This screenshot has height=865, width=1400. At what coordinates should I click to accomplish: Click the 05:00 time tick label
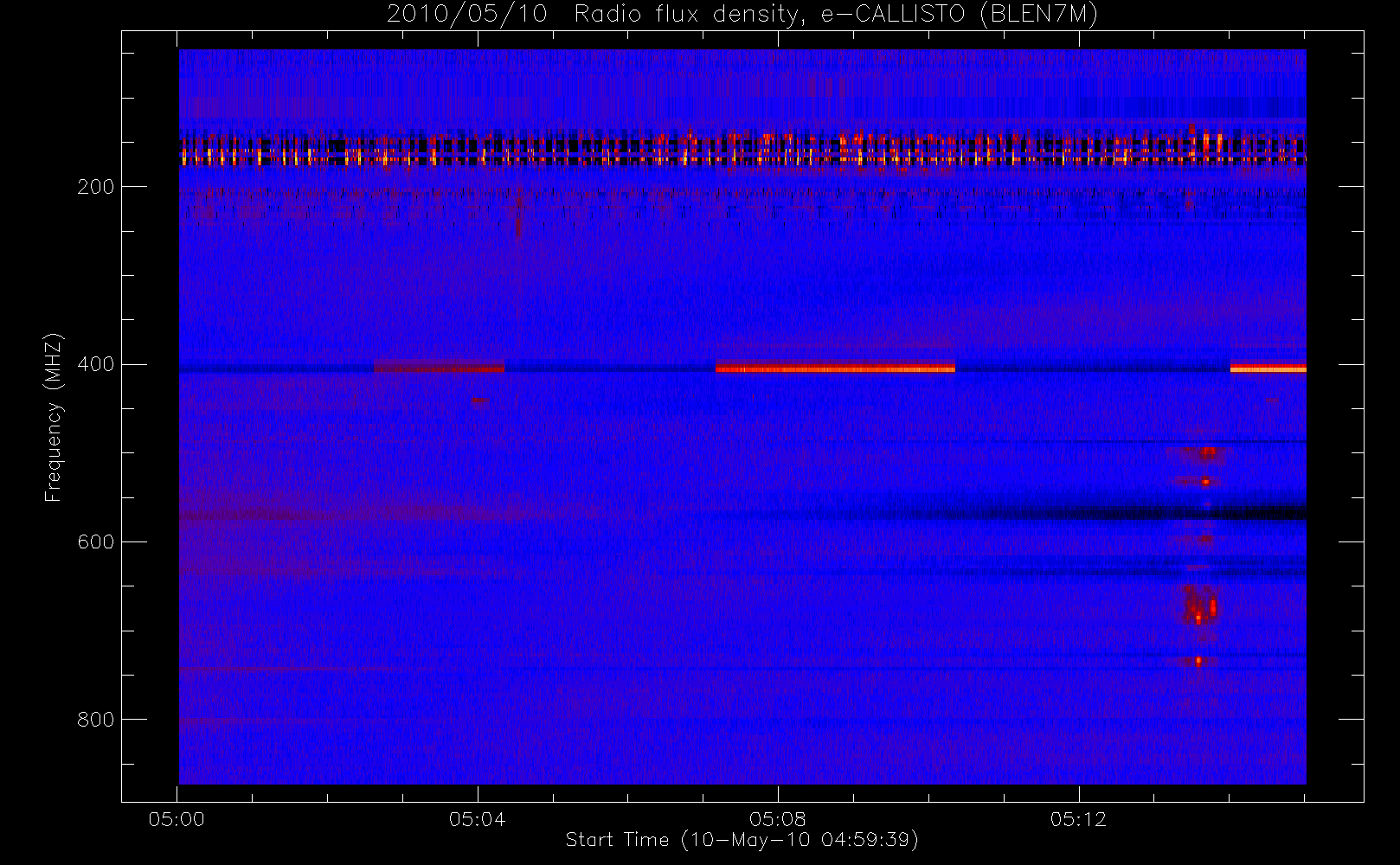click(x=177, y=819)
